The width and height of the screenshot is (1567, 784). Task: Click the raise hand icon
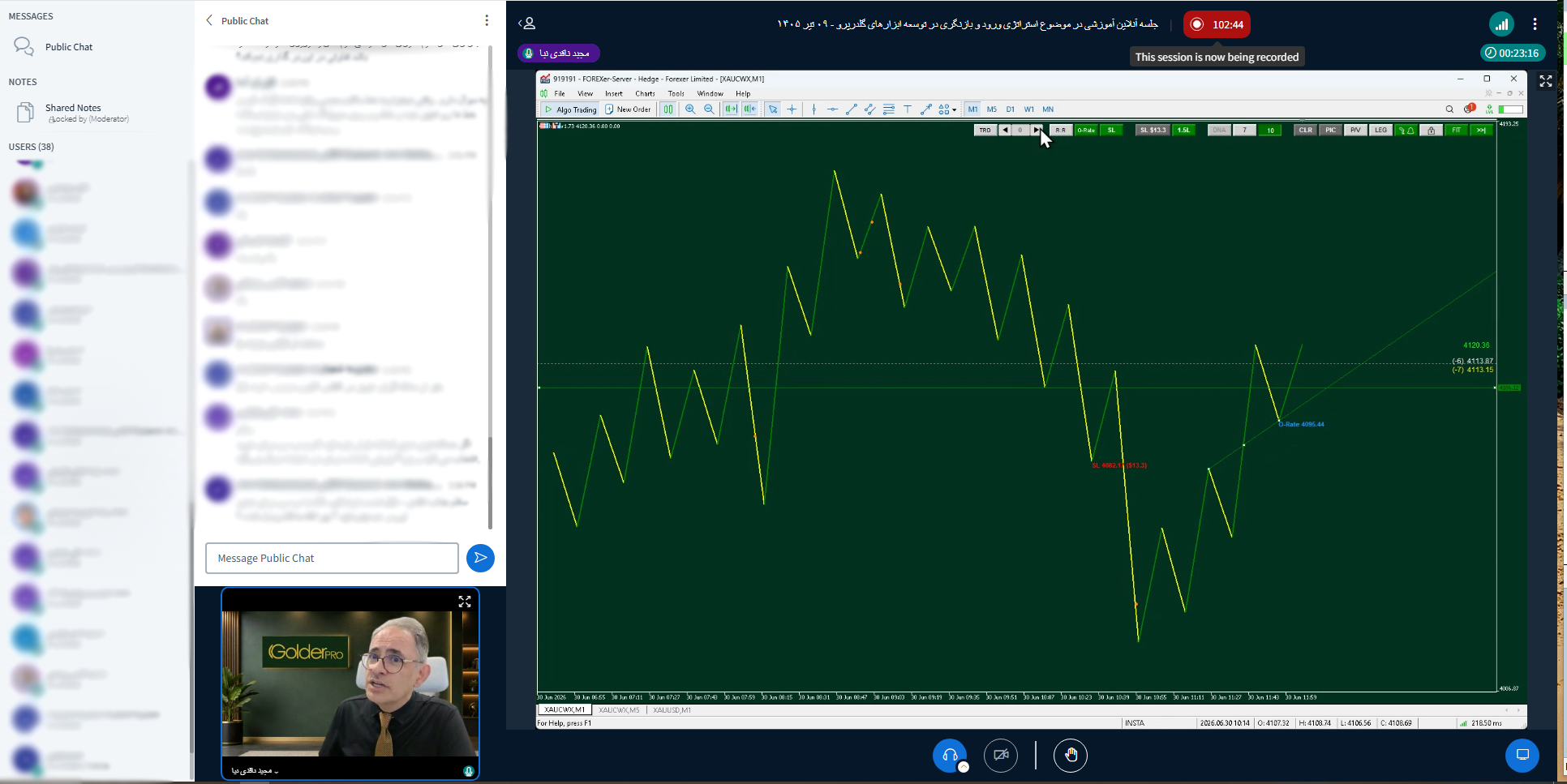click(x=1071, y=756)
